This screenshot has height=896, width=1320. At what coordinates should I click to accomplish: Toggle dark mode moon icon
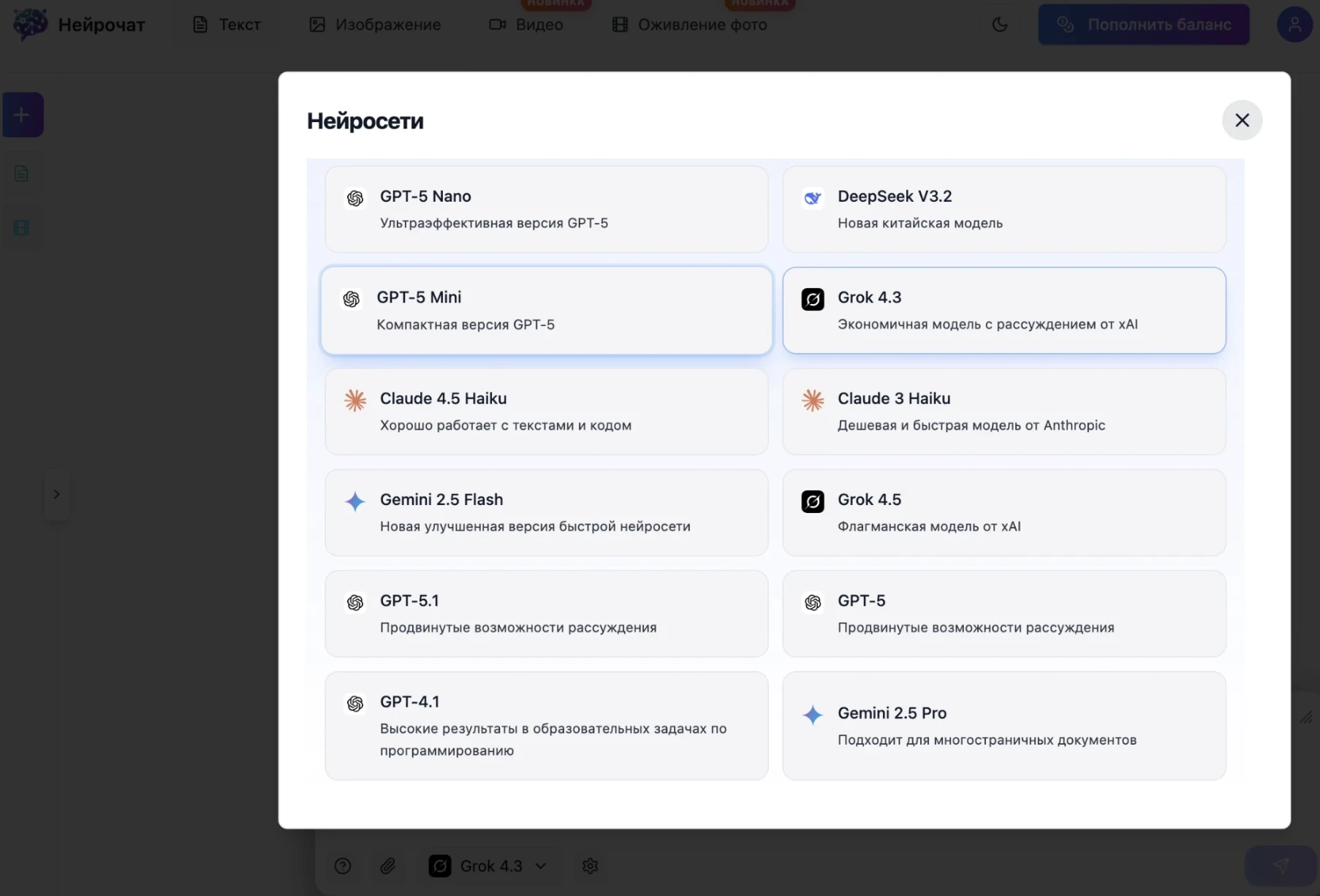(1000, 25)
